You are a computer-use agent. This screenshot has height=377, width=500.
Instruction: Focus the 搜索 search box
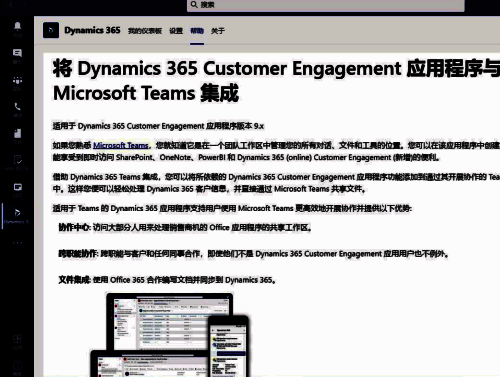(x=325, y=5)
